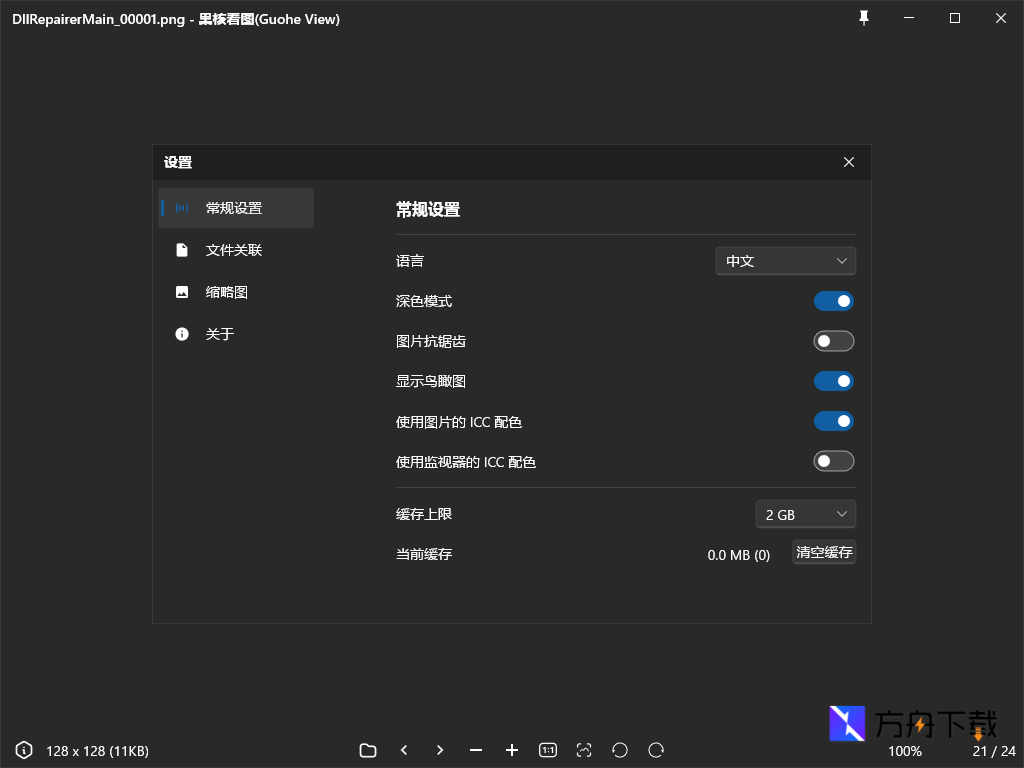Switch to the 文件关联 settings section
This screenshot has width=1024, height=768.
236,249
